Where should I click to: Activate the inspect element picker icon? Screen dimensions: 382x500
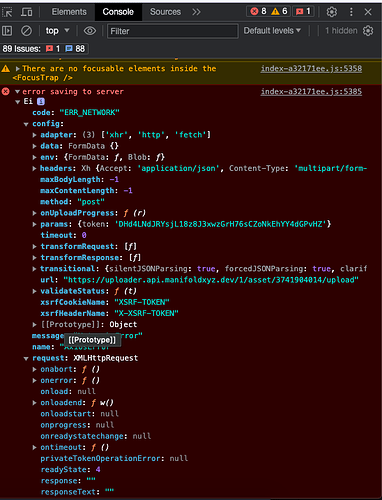(x=7, y=12)
